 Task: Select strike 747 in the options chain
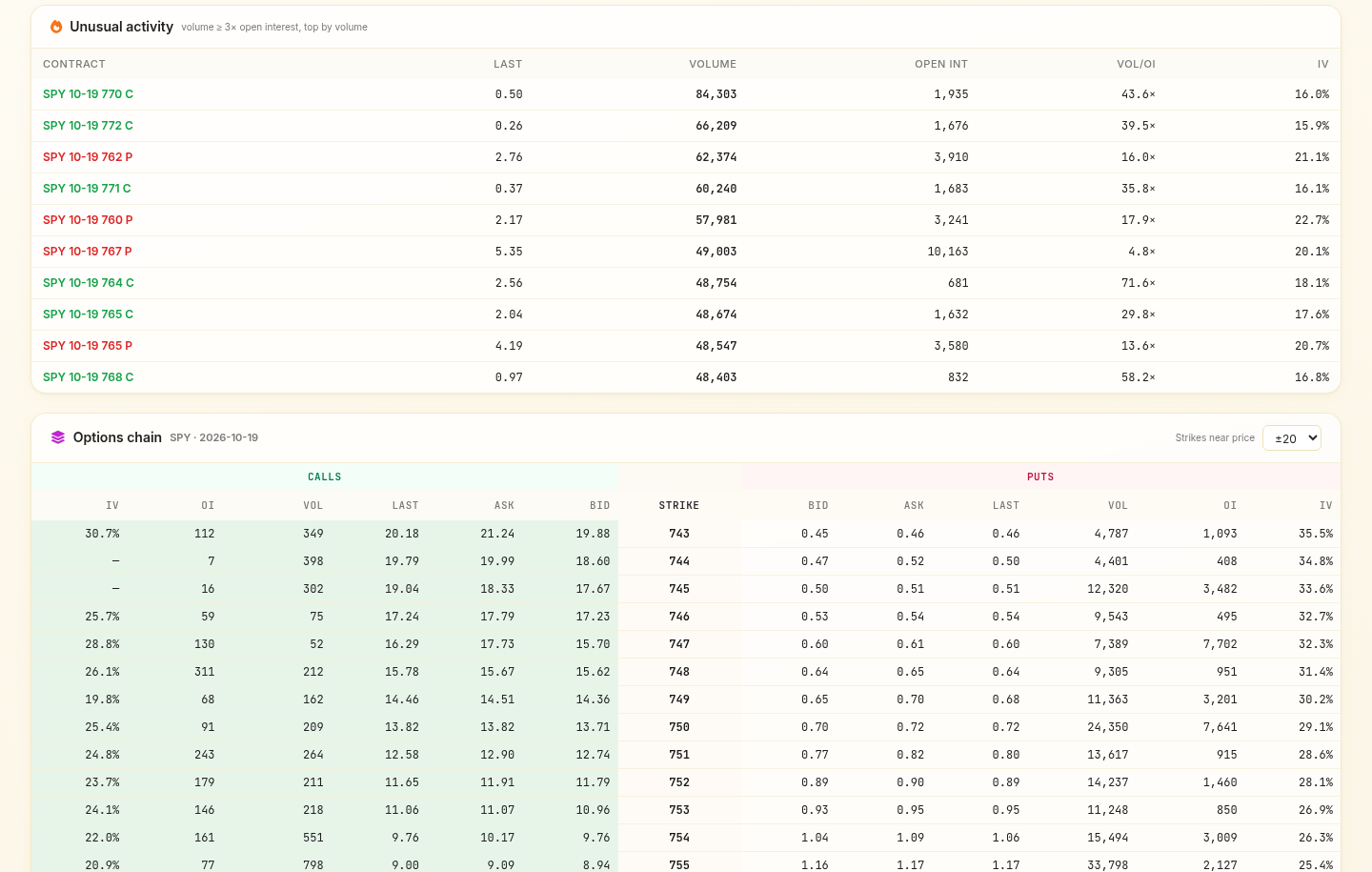point(679,644)
